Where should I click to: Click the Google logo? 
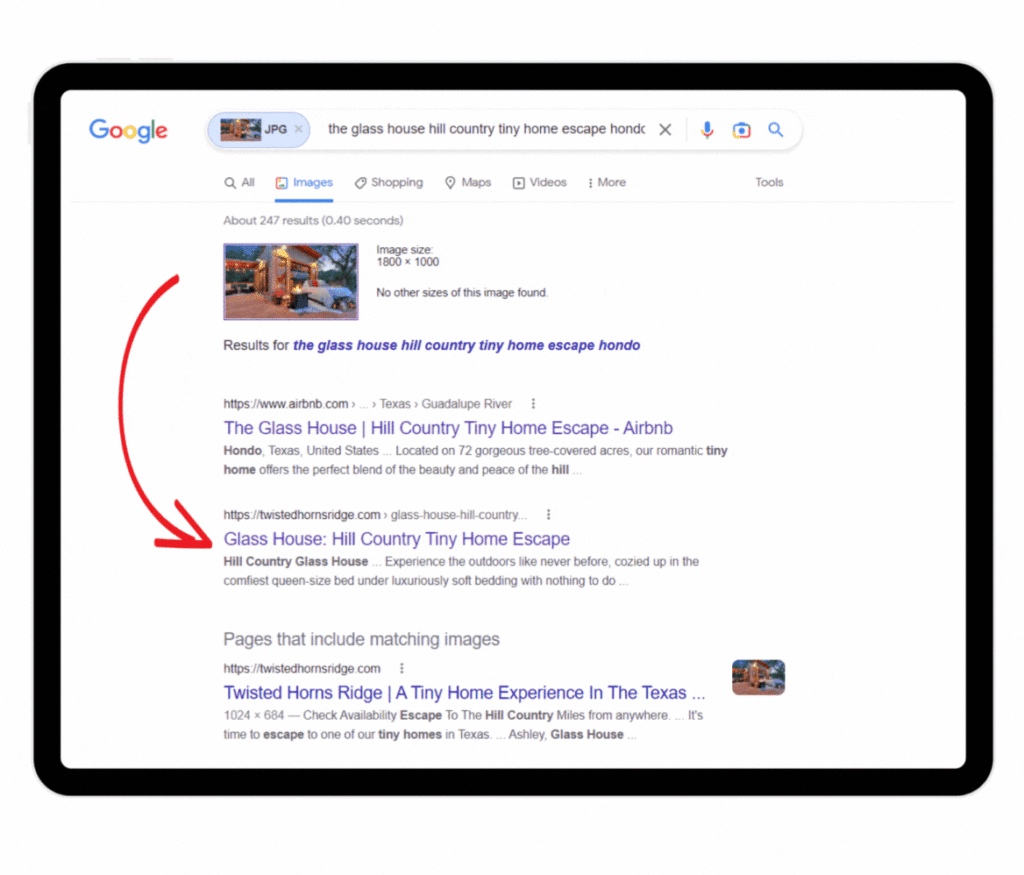pyautogui.click(x=128, y=130)
